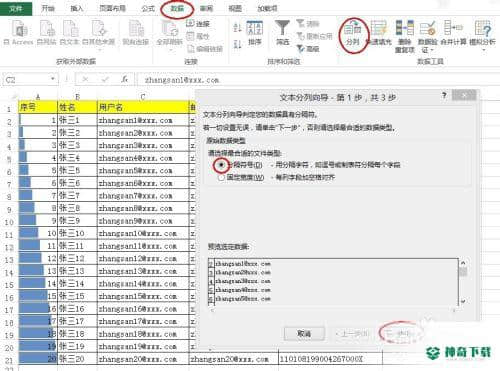Select the Delimited (分隔符号) radio option

[x=221, y=165]
